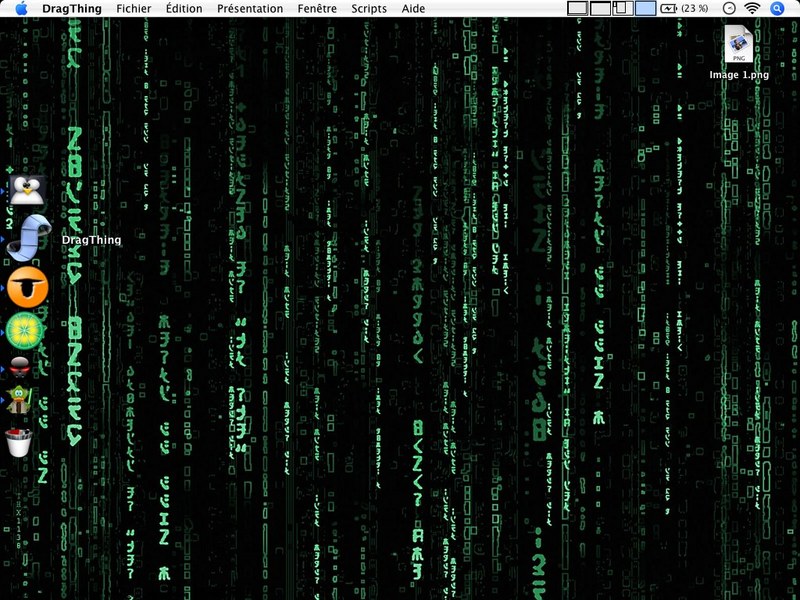800x600 pixels.
Task: Switch to the pager desktop showing window outline
Action: (623, 8)
